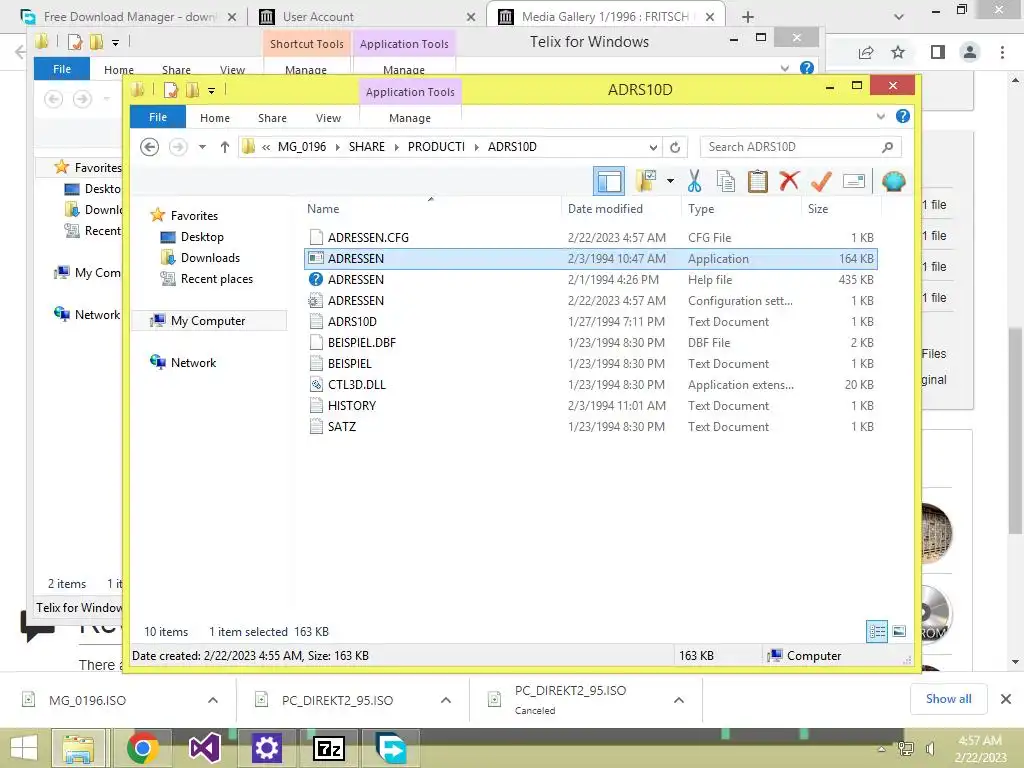
Task: Open Recent places in ADRS10D sidebar
Action: coord(216,279)
